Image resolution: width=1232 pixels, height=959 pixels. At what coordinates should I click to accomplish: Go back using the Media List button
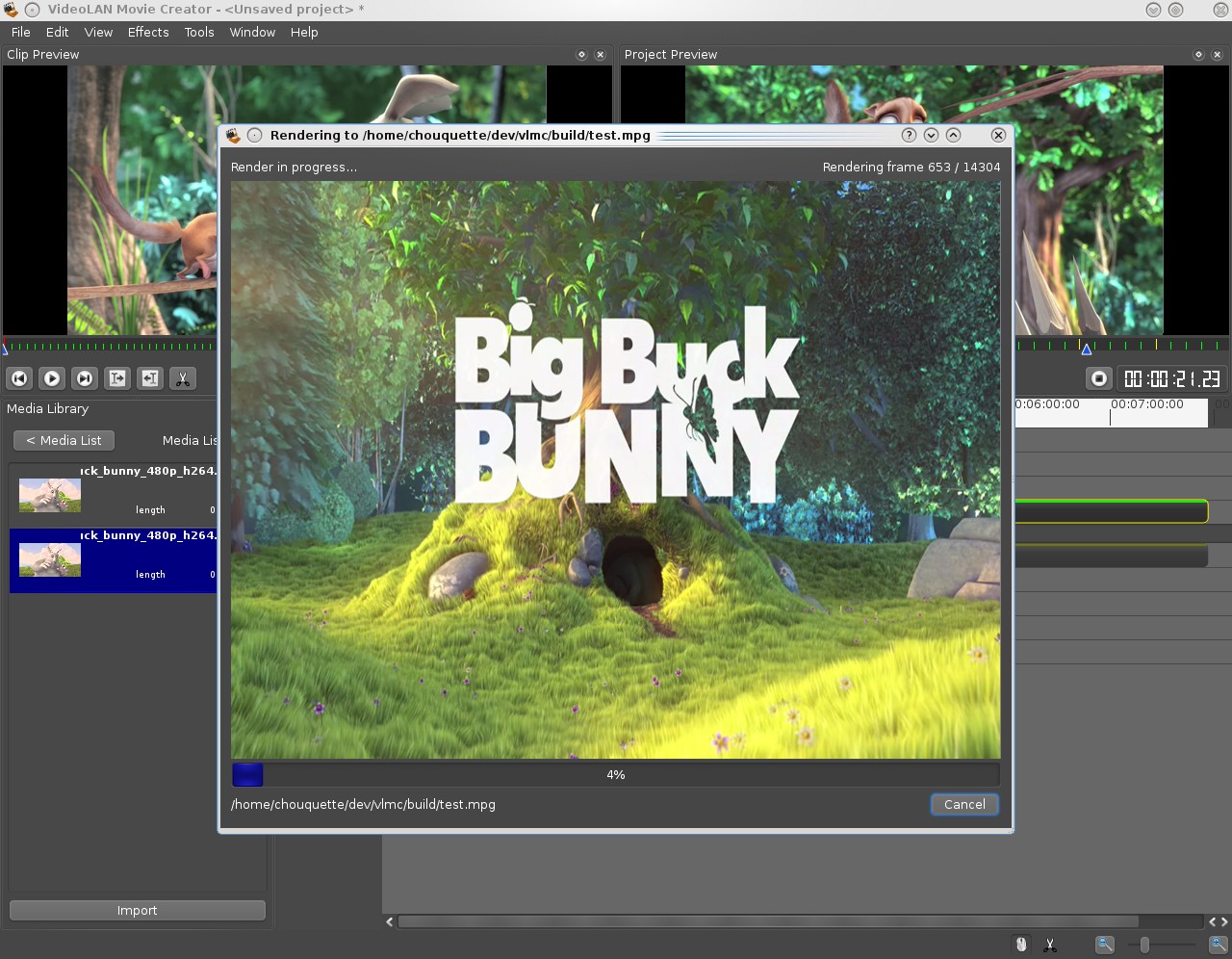[64, 440]
